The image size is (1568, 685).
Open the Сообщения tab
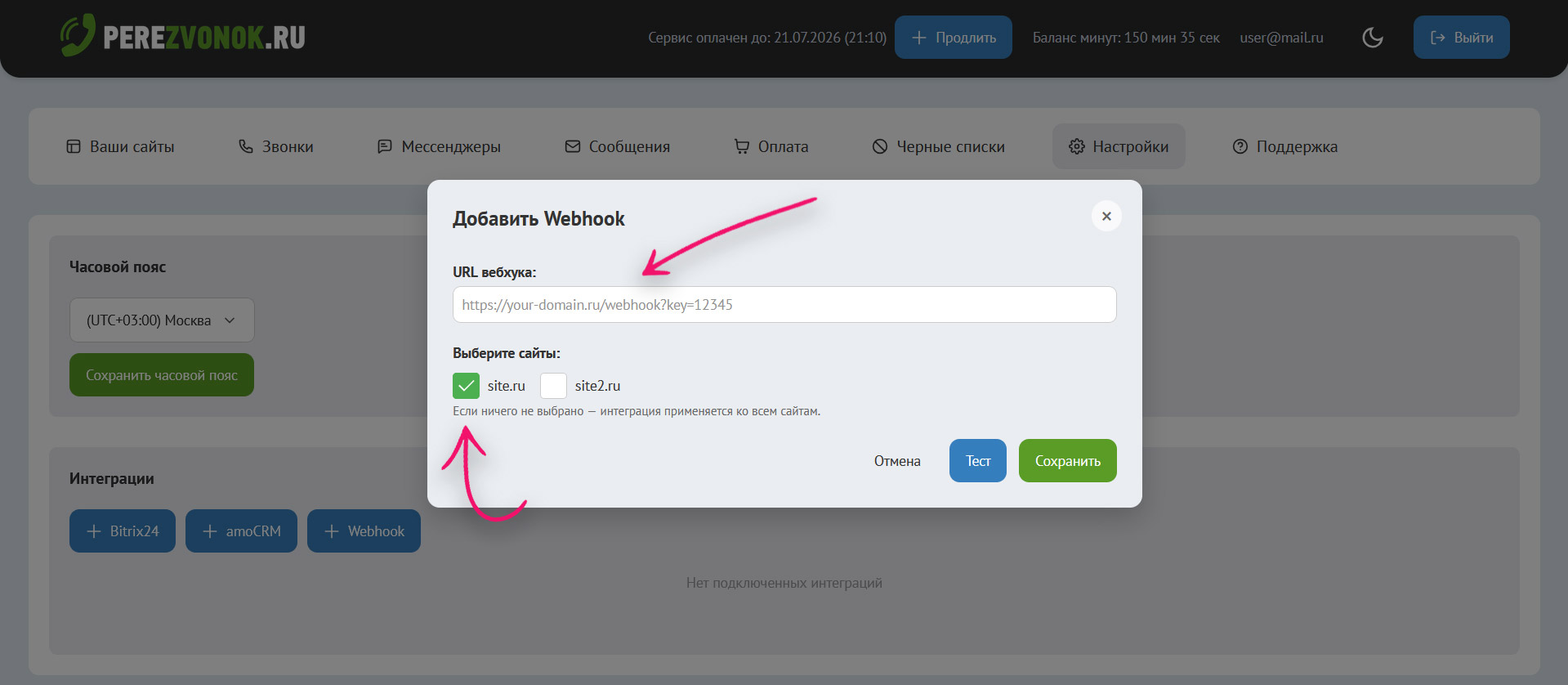[x=617, y=147]
